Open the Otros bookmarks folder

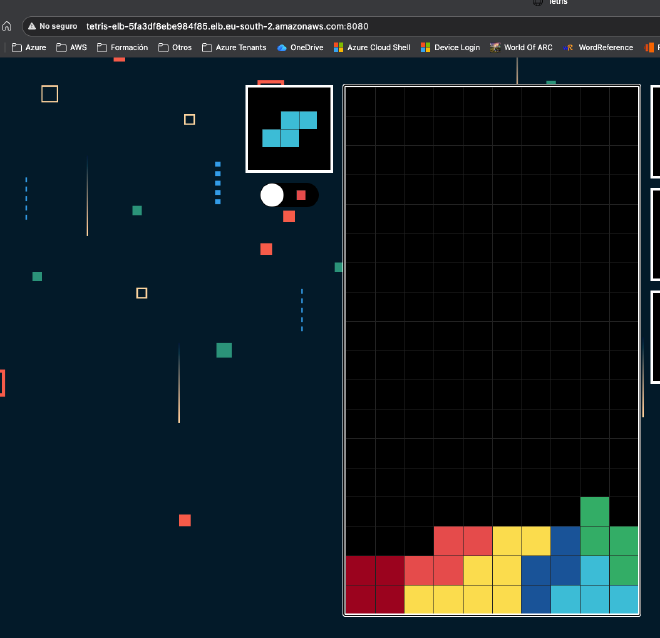click(175, 47)
